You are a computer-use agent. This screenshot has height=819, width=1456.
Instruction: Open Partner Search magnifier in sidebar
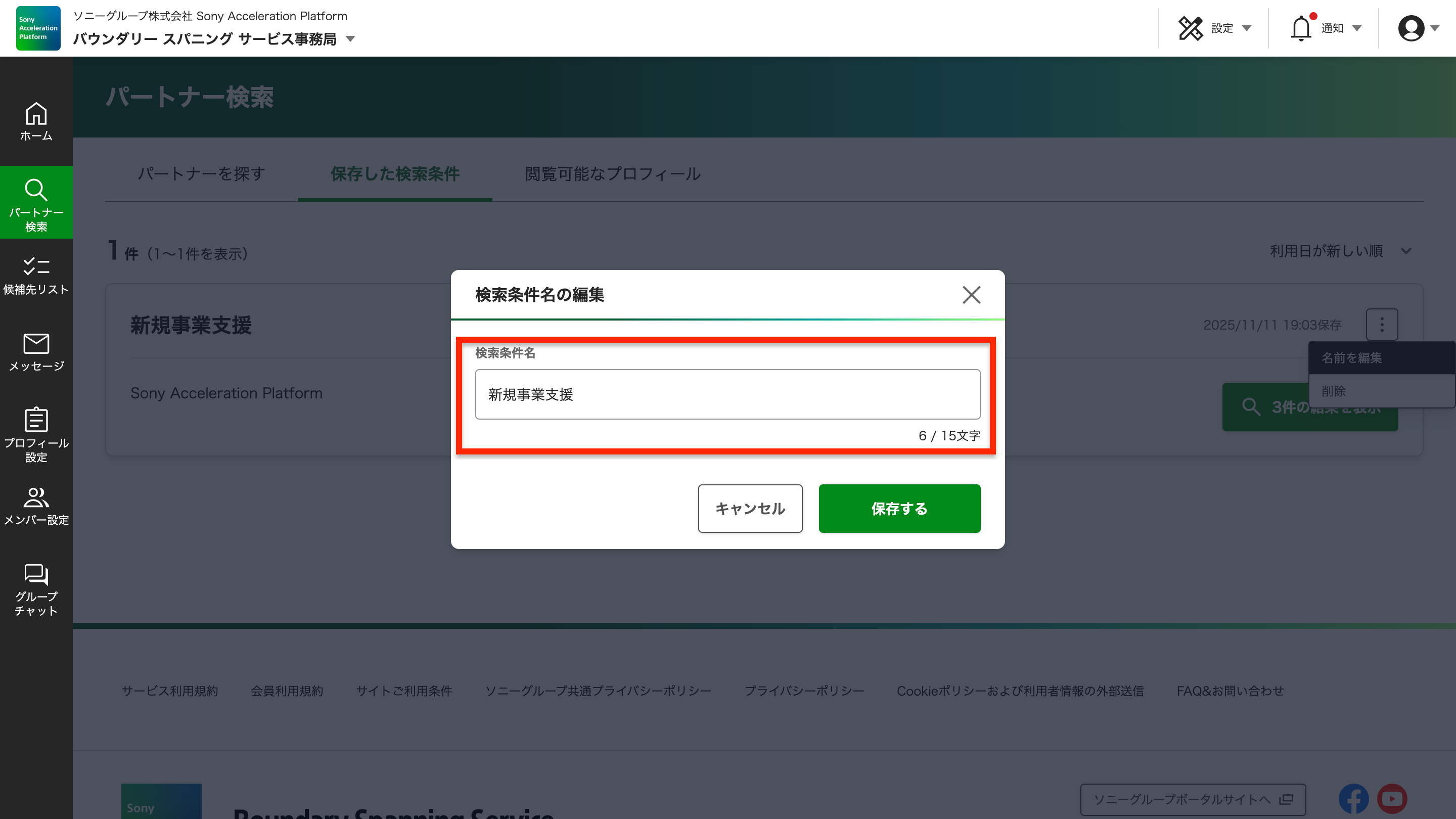click(36, 191)
